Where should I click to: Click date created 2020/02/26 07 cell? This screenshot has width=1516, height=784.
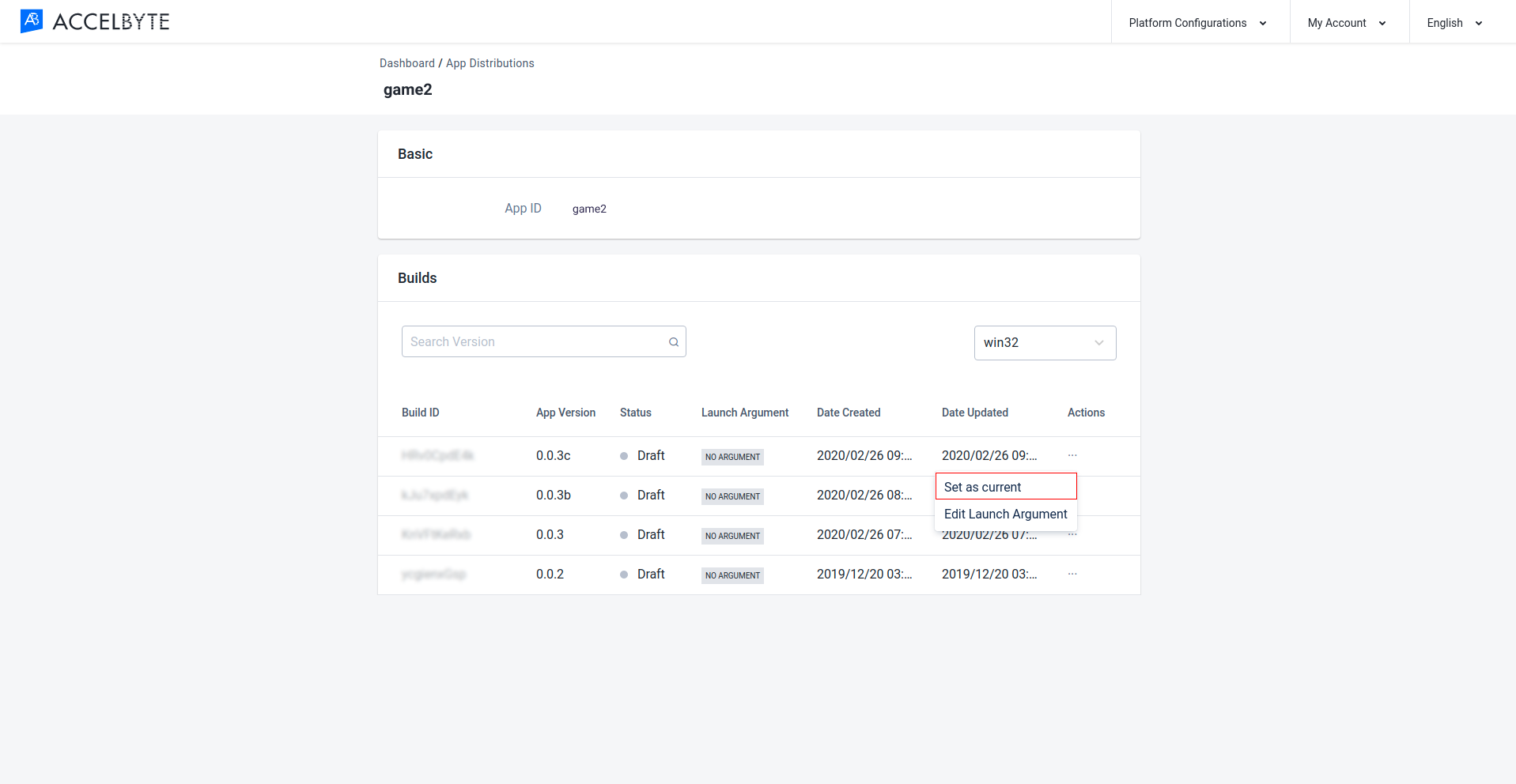864,534
